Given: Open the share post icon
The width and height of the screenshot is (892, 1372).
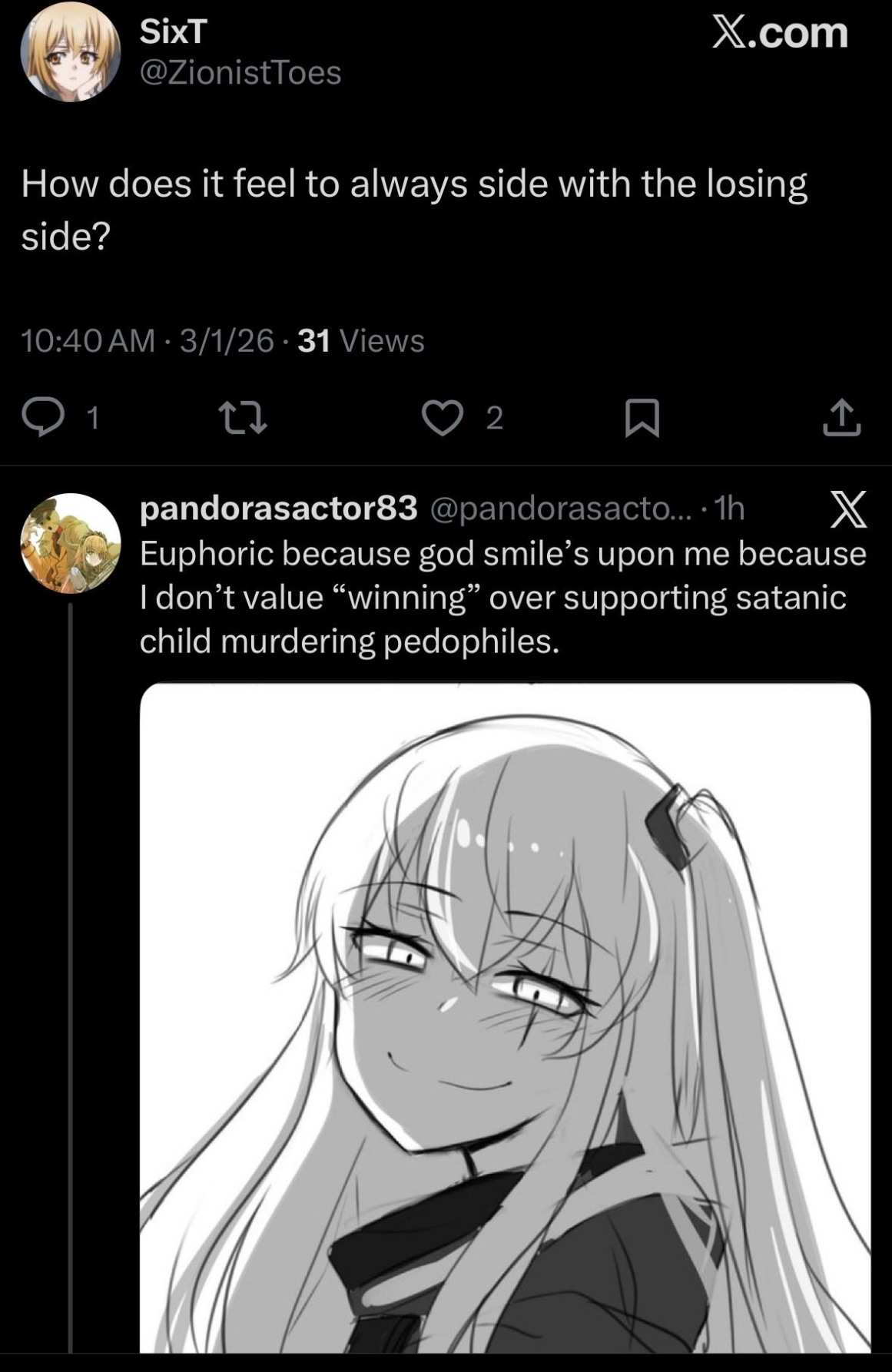Looking at the screenshot, I should coord(841,417).
